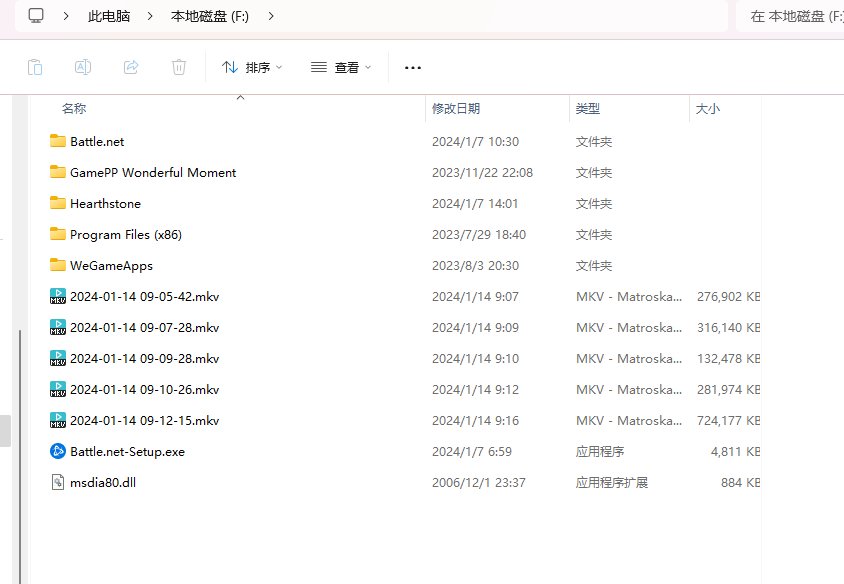Select file name 2024-01-14 09-05-42.mkv
Image resolution: width=844 pixels, height=584 pixels.
(145, 297)
